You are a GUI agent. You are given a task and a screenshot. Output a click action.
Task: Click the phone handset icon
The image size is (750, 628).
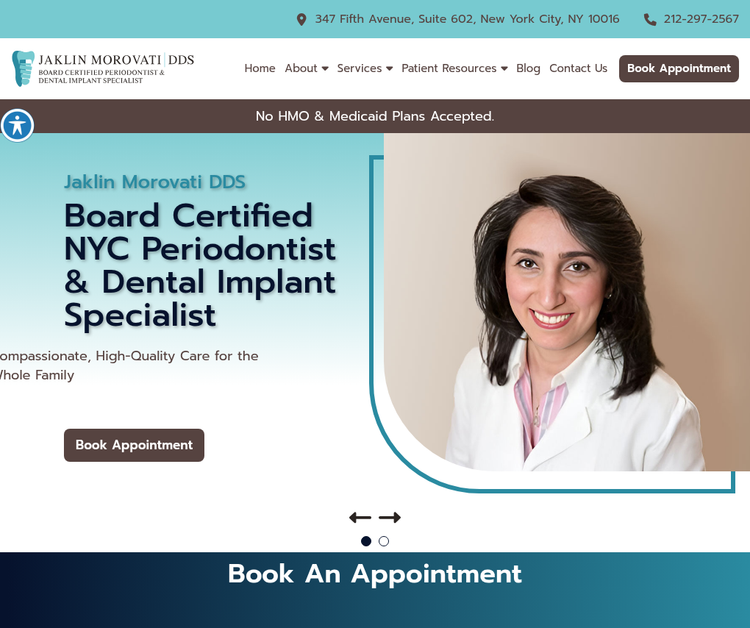coord(650,20)
